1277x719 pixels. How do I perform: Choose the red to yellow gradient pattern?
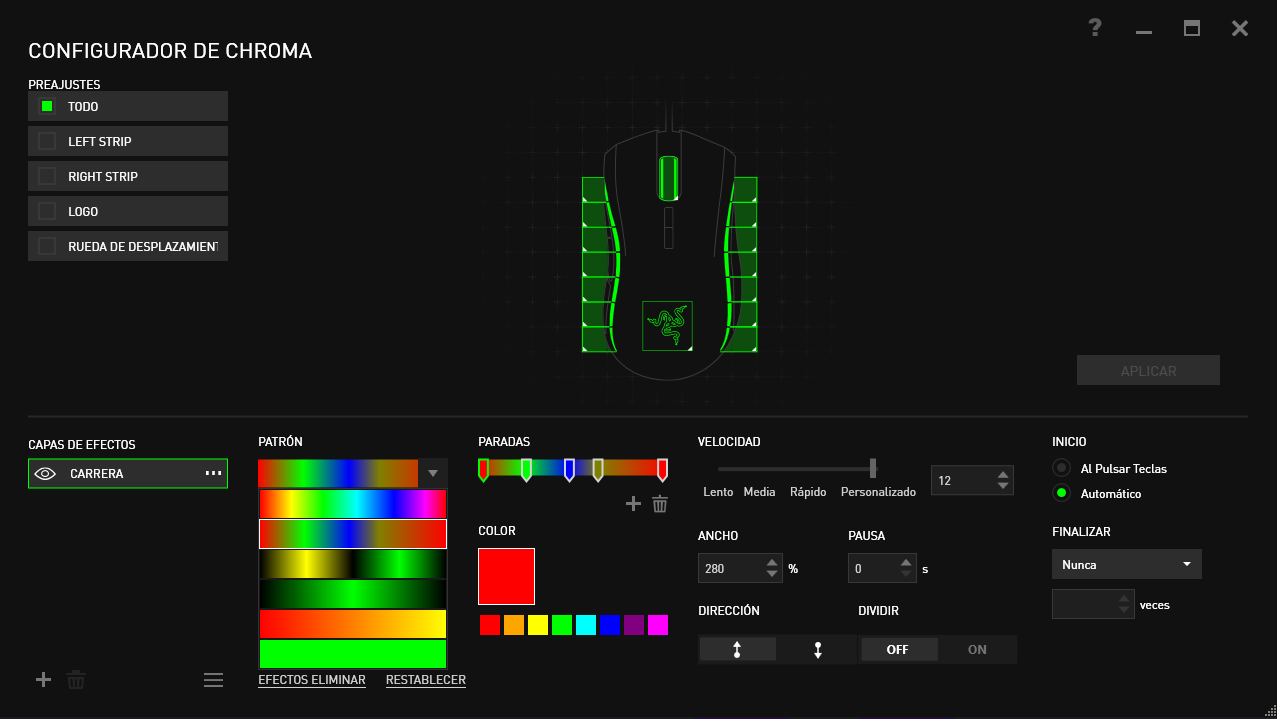click(352, 624)
